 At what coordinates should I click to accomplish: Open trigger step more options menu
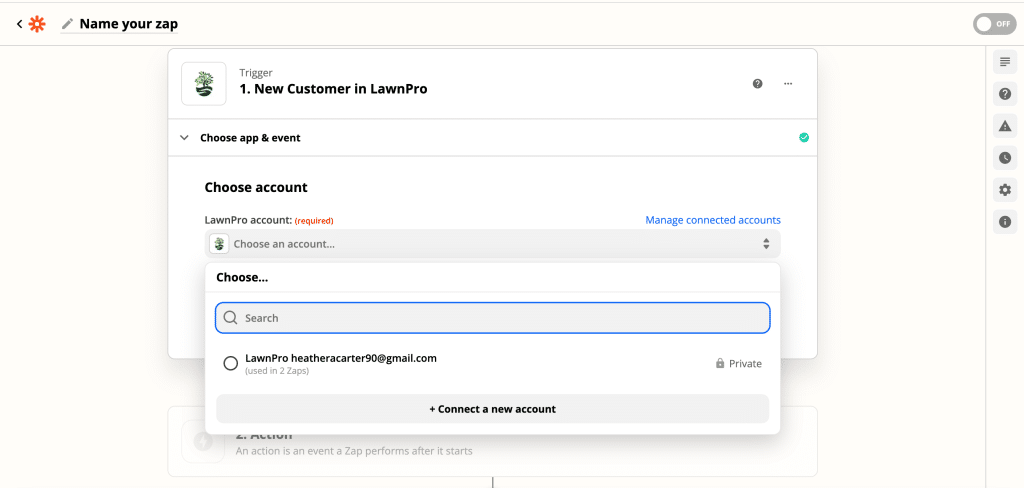click(x=788, y=84)
